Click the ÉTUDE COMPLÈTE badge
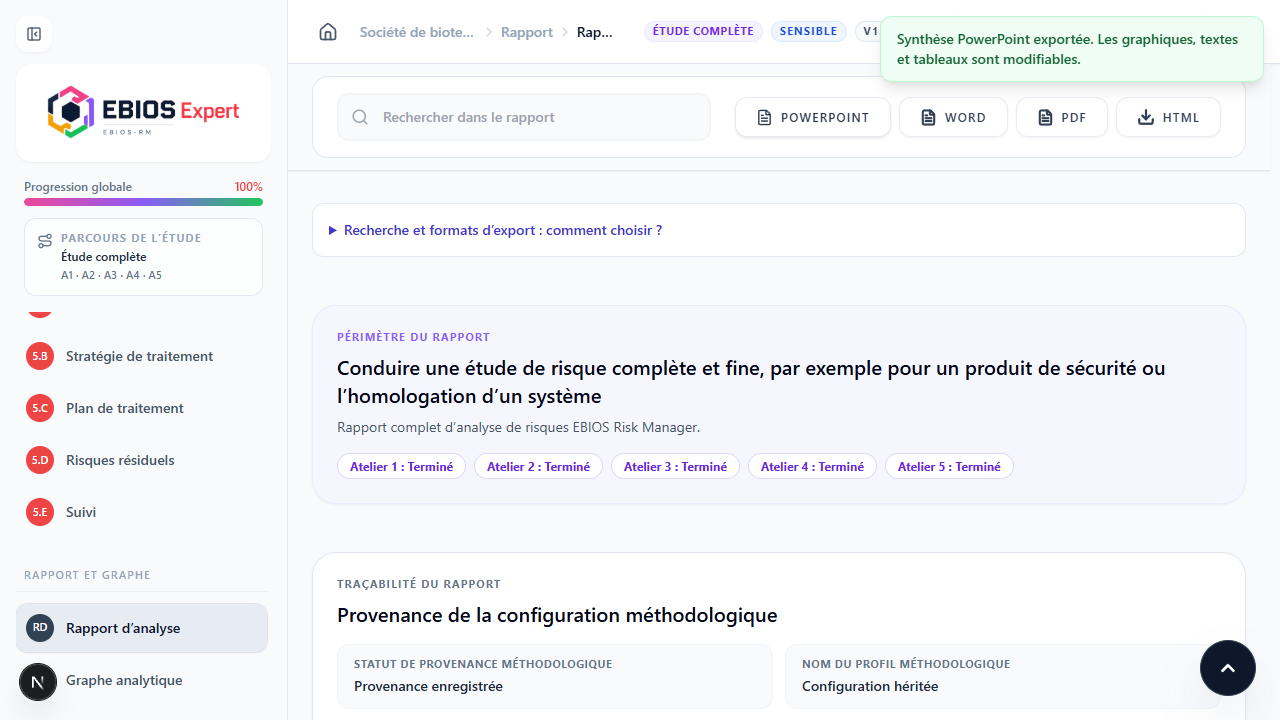1280x720 pixels. pyautogui.click(x=703, y=31)
